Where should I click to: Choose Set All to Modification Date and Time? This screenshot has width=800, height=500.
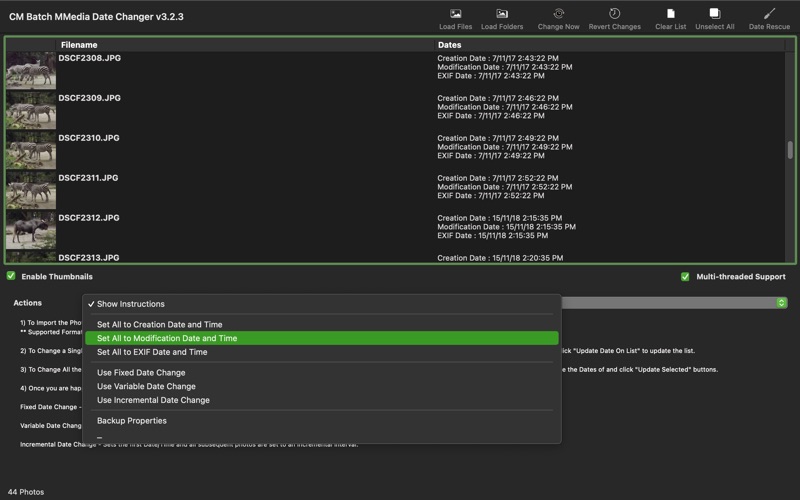pyautogui.click(x=321, y=338)
